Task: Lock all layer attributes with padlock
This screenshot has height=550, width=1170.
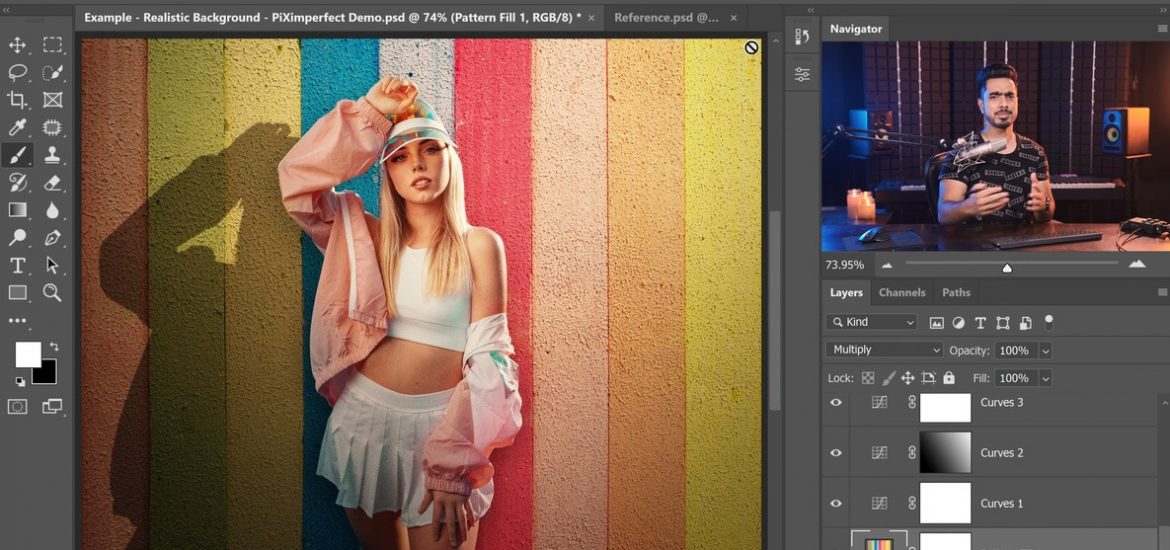Action: (x=948, y=378)
